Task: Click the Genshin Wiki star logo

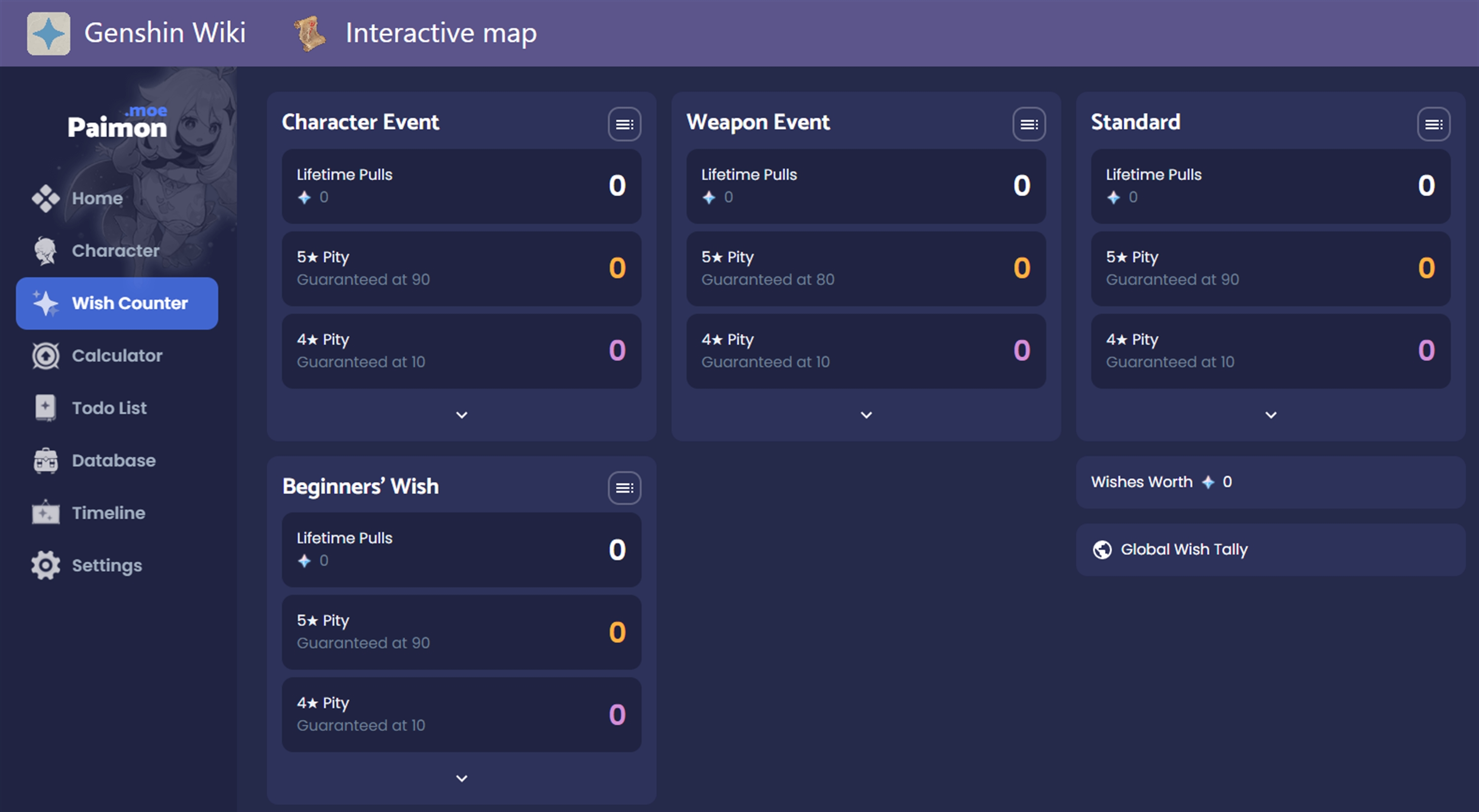Action: pyautogui.click(x=49, y=34)
